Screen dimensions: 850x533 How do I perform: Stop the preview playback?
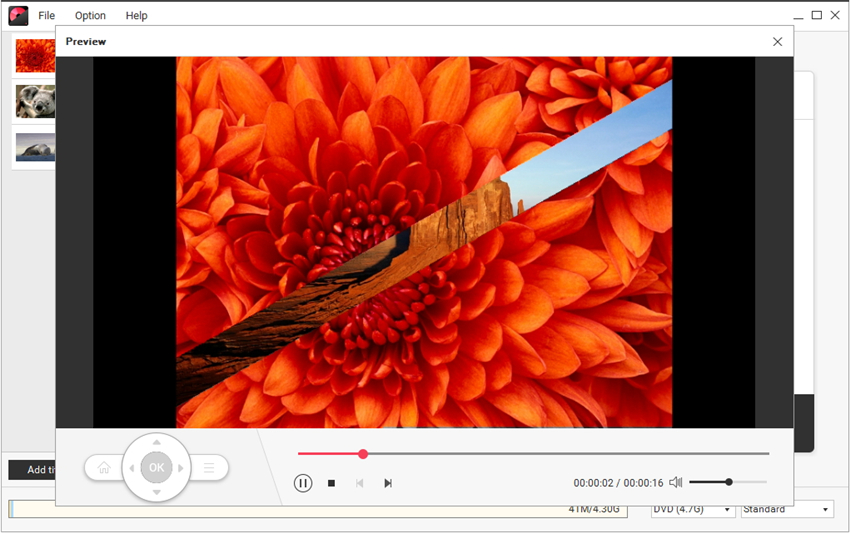click(331, 483)
